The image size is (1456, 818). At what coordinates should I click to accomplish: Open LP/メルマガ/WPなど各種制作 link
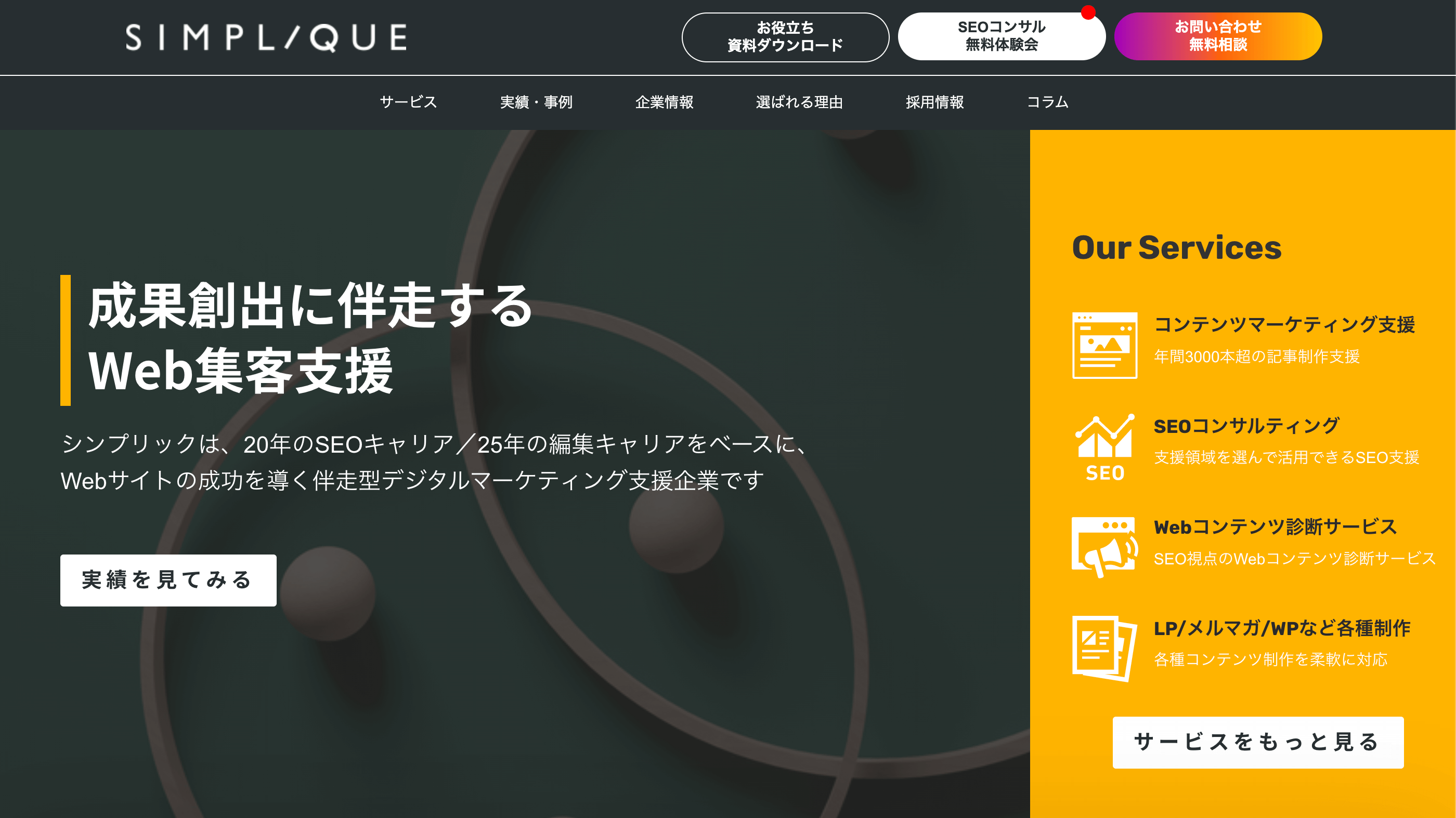(1282, 628)
